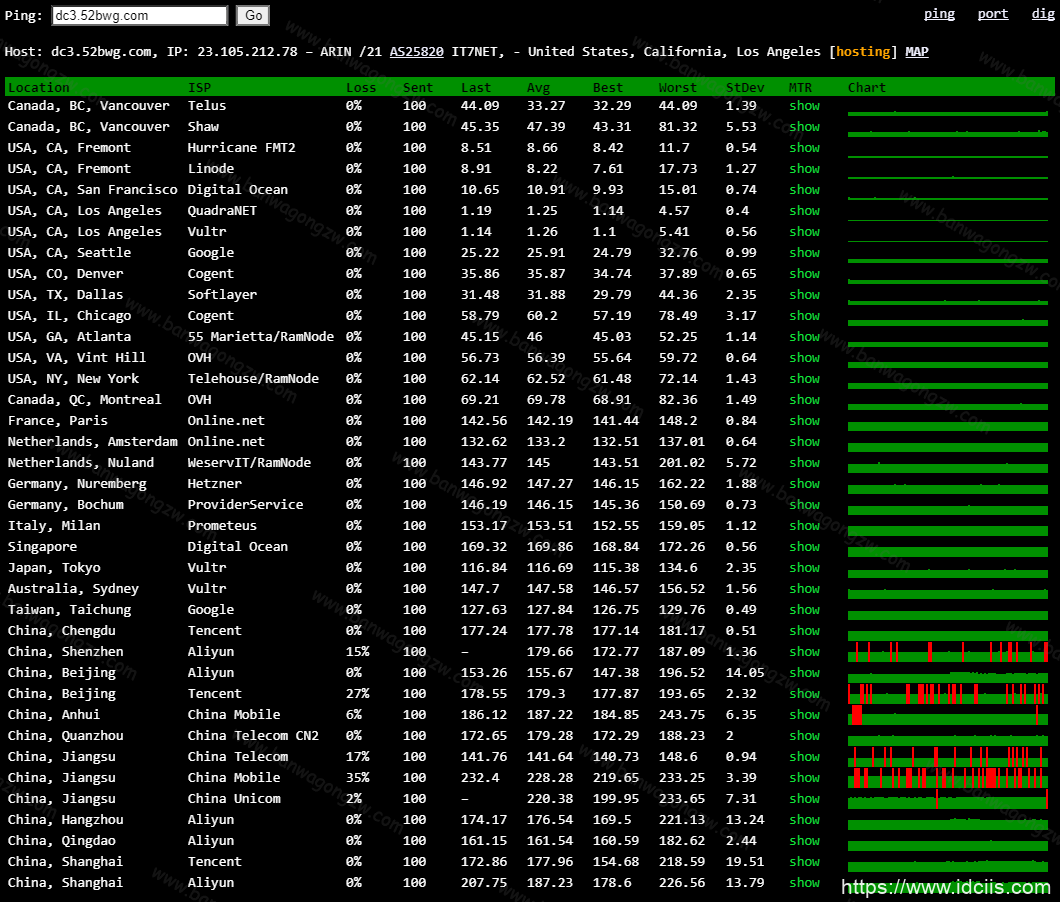Show MTR for Los Angeles QuadraNET row

804,211
